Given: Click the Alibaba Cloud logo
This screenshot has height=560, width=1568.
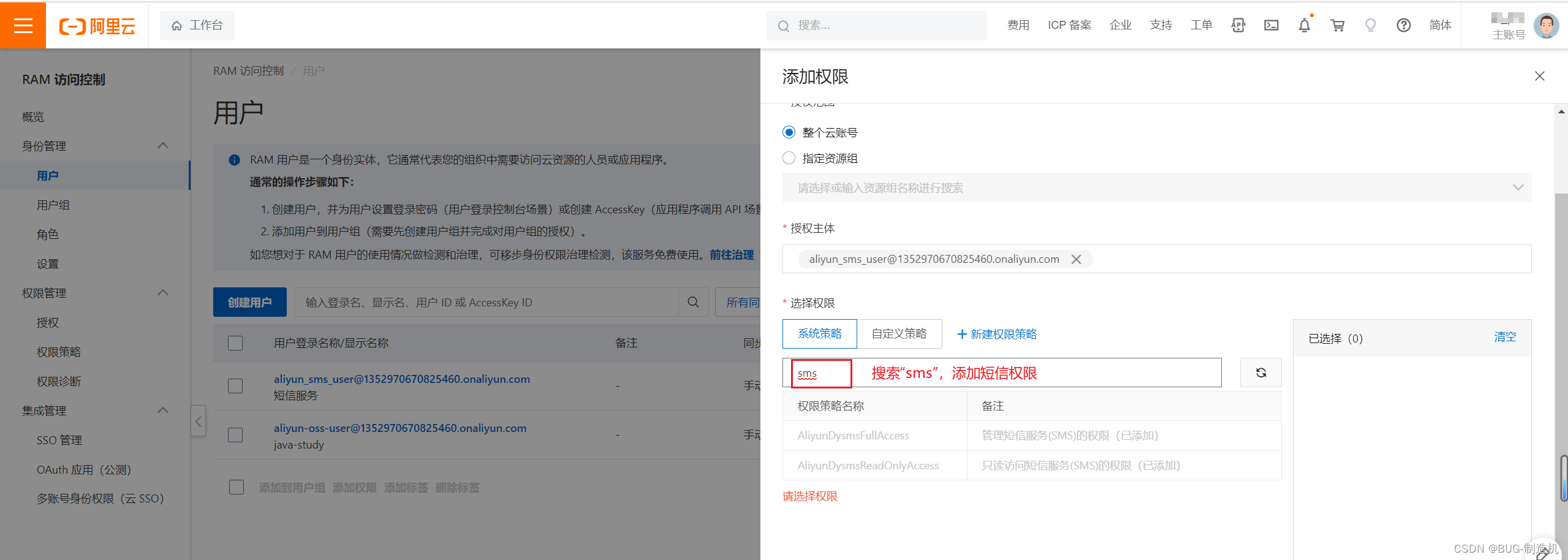Looking at the screenshot, I should point(97,26).
